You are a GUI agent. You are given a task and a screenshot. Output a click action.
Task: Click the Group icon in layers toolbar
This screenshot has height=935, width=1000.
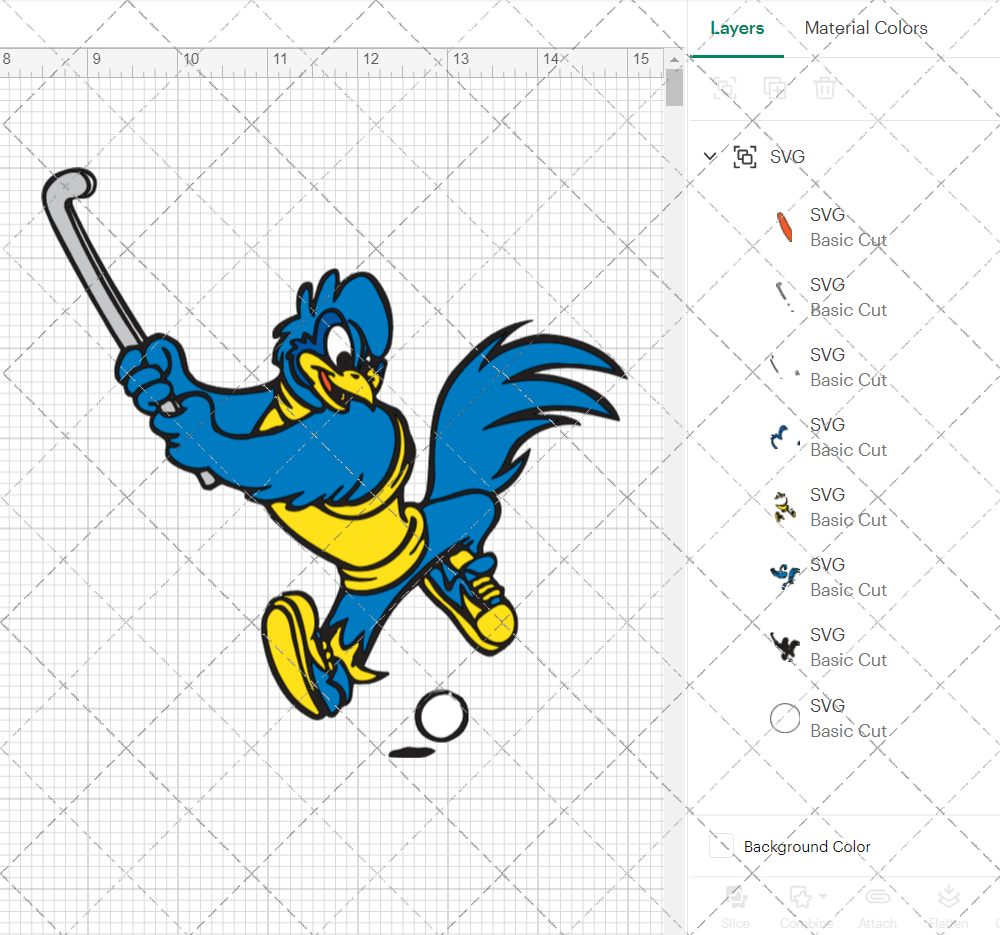[x=724, y=88]
